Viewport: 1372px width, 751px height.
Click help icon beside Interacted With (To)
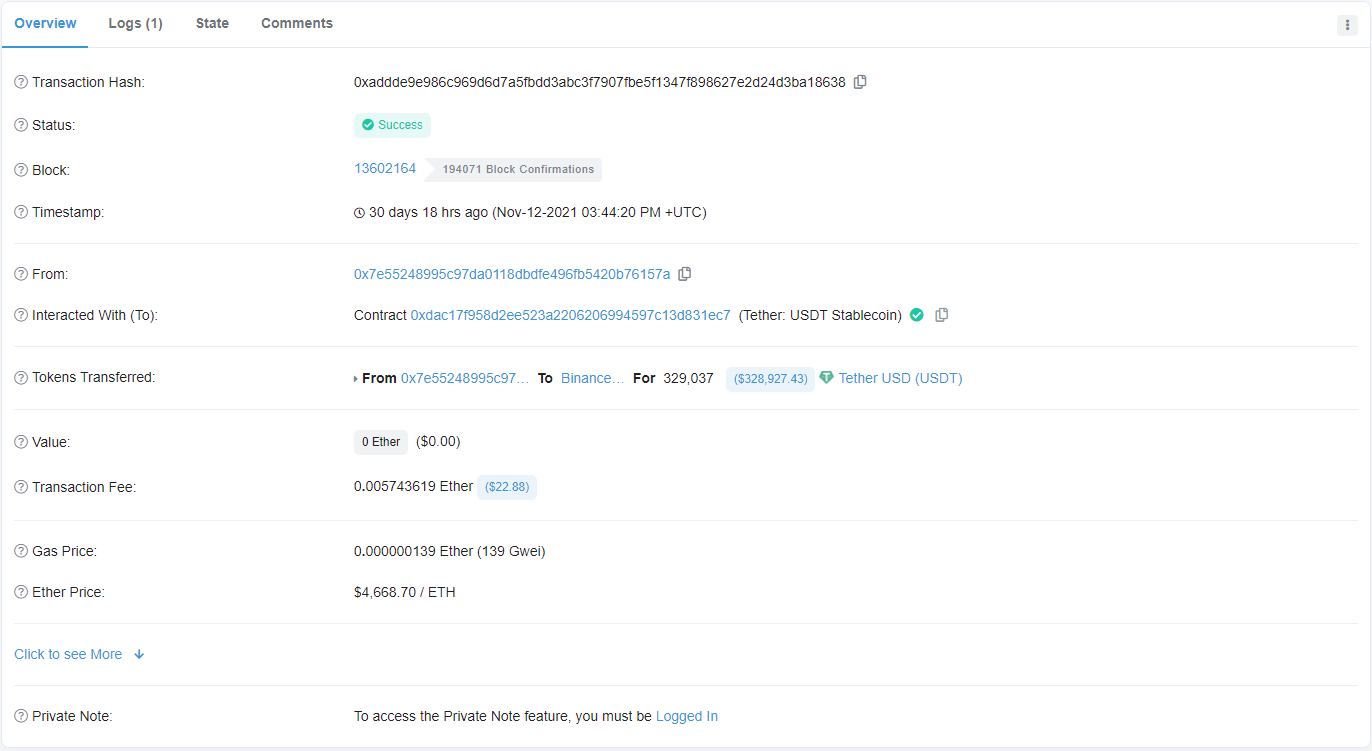[21, 315]
